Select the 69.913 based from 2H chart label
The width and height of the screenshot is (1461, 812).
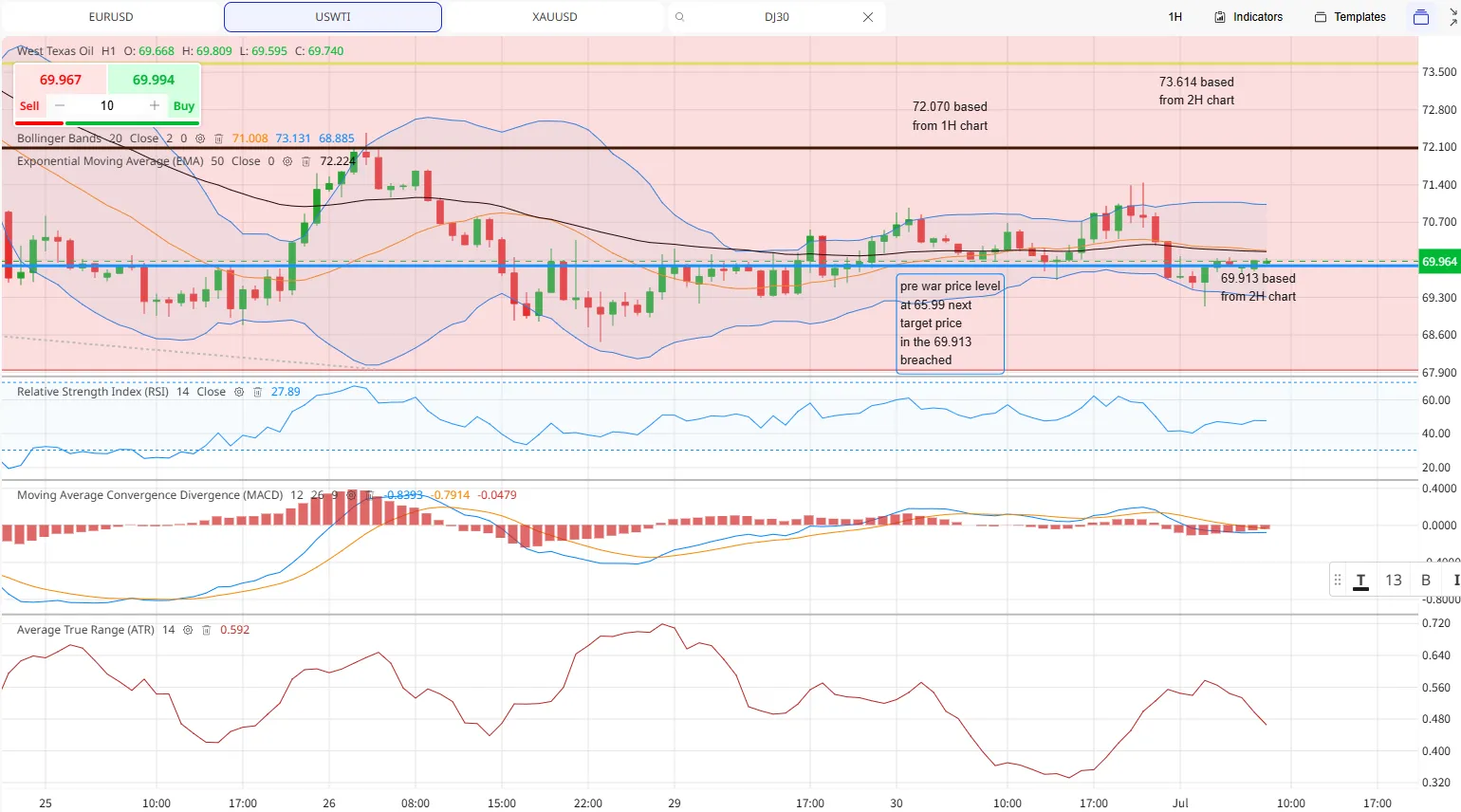pos(1258,287)
